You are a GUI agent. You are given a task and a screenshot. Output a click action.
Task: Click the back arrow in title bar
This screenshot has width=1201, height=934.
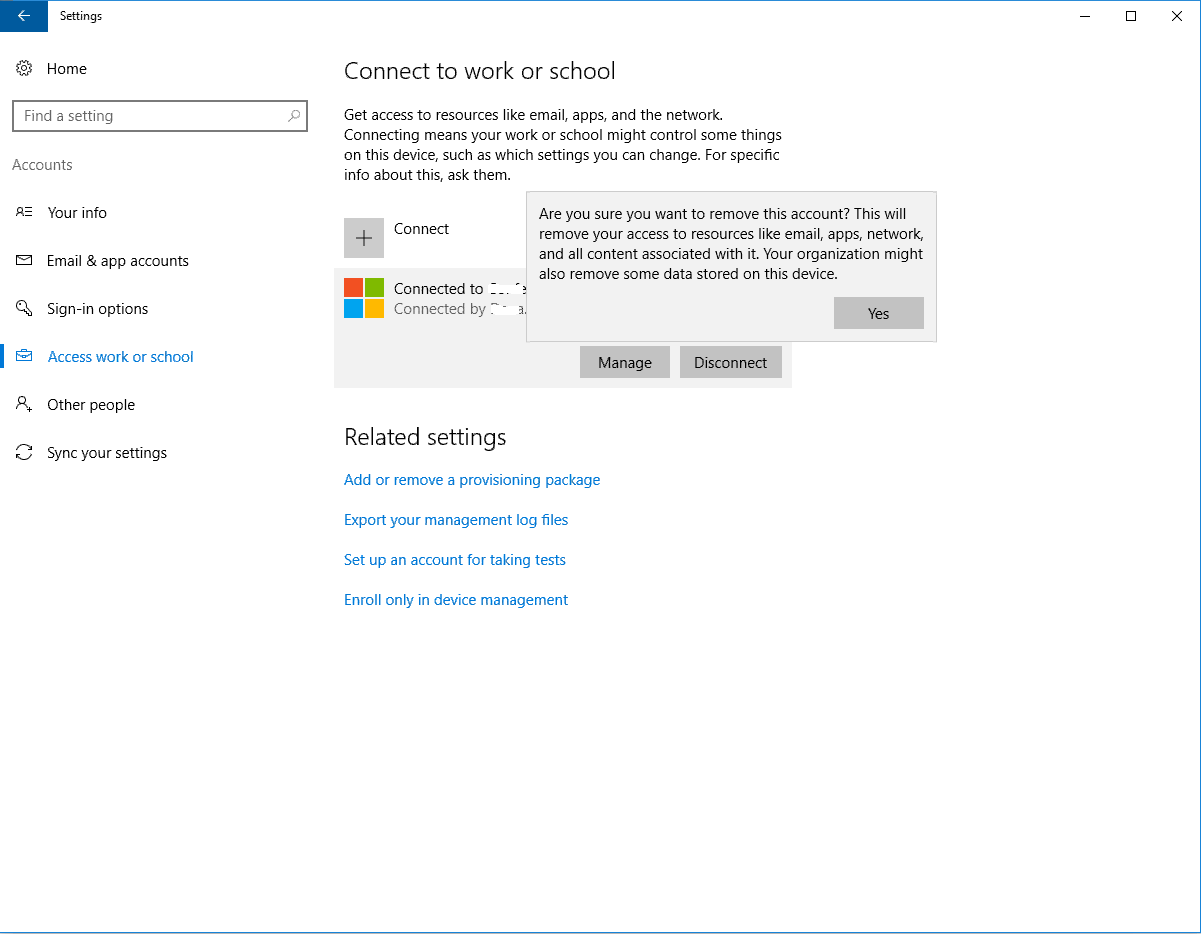[x=23, y=16]
